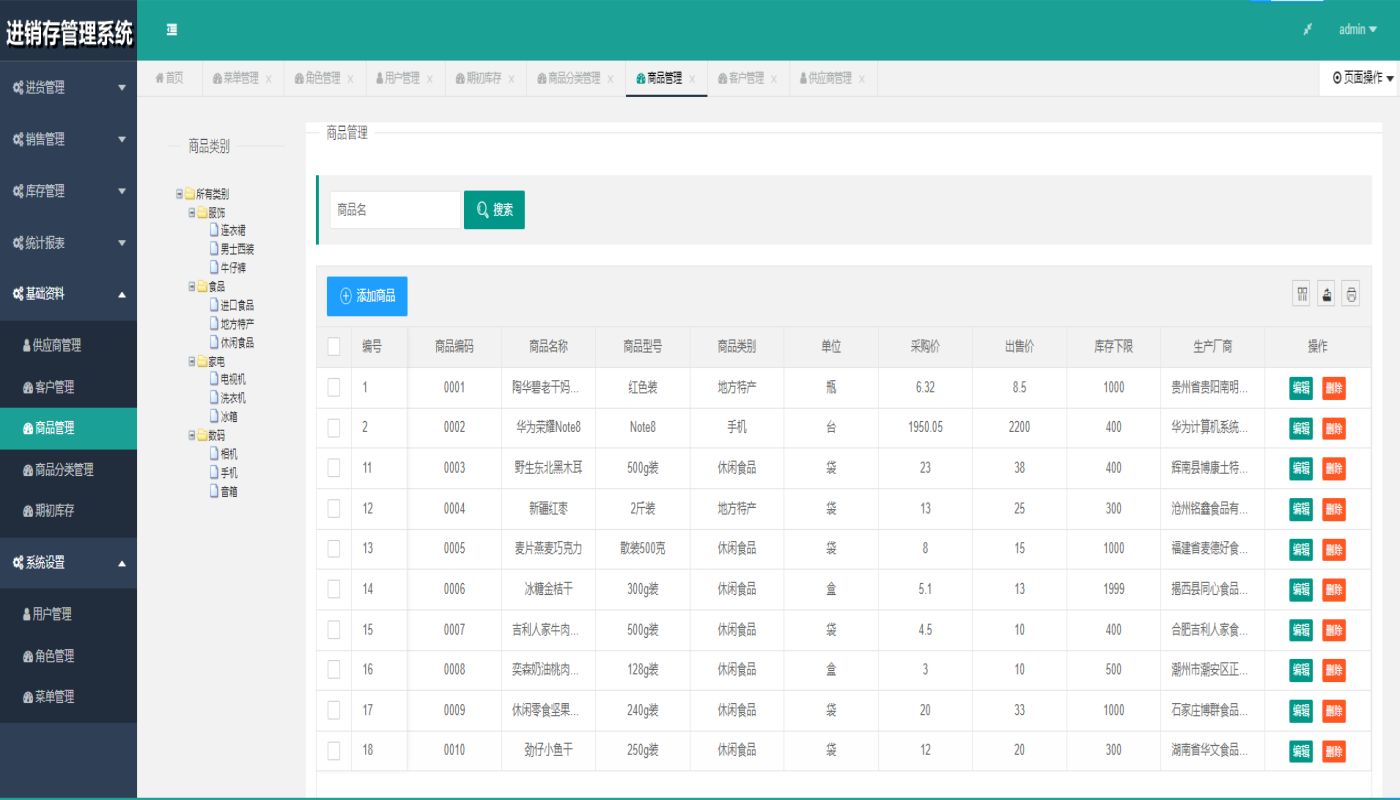
Task: Check the row for 华为荣耀Note8
Action: [334, 427]
